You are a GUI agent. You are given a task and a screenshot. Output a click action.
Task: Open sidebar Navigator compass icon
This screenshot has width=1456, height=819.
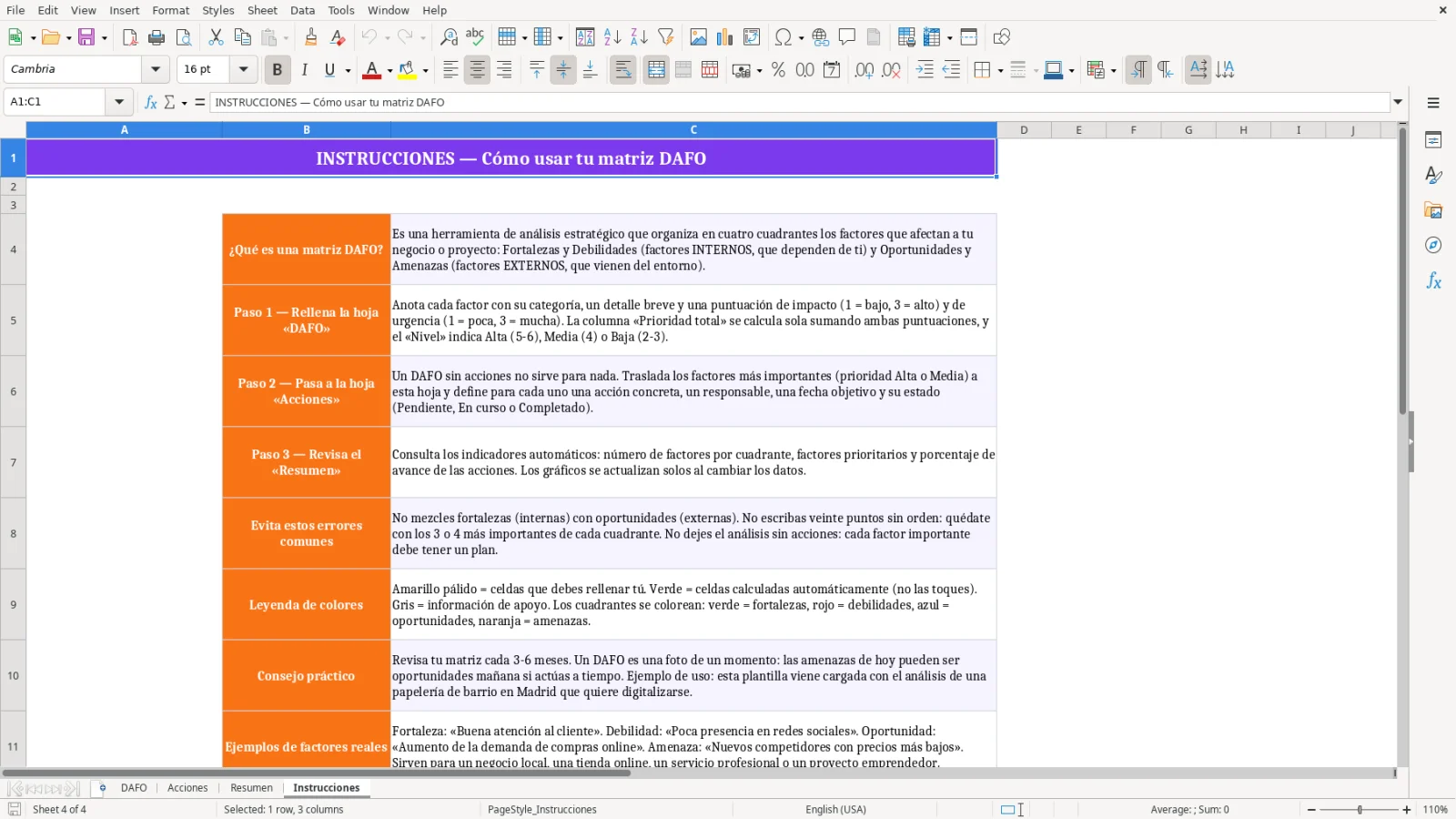coord(1433,246)
